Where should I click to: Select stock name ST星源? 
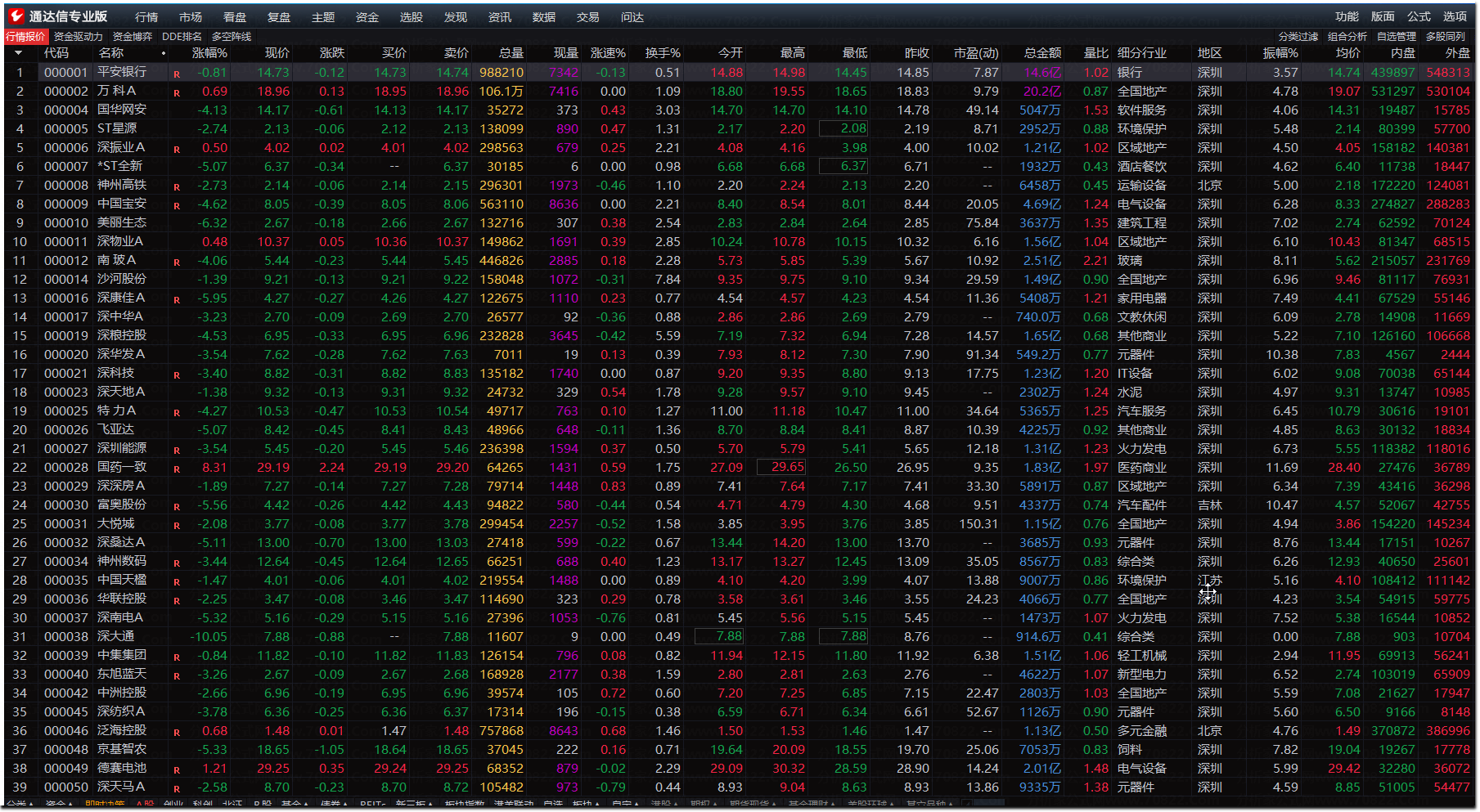tap(117, 128)
